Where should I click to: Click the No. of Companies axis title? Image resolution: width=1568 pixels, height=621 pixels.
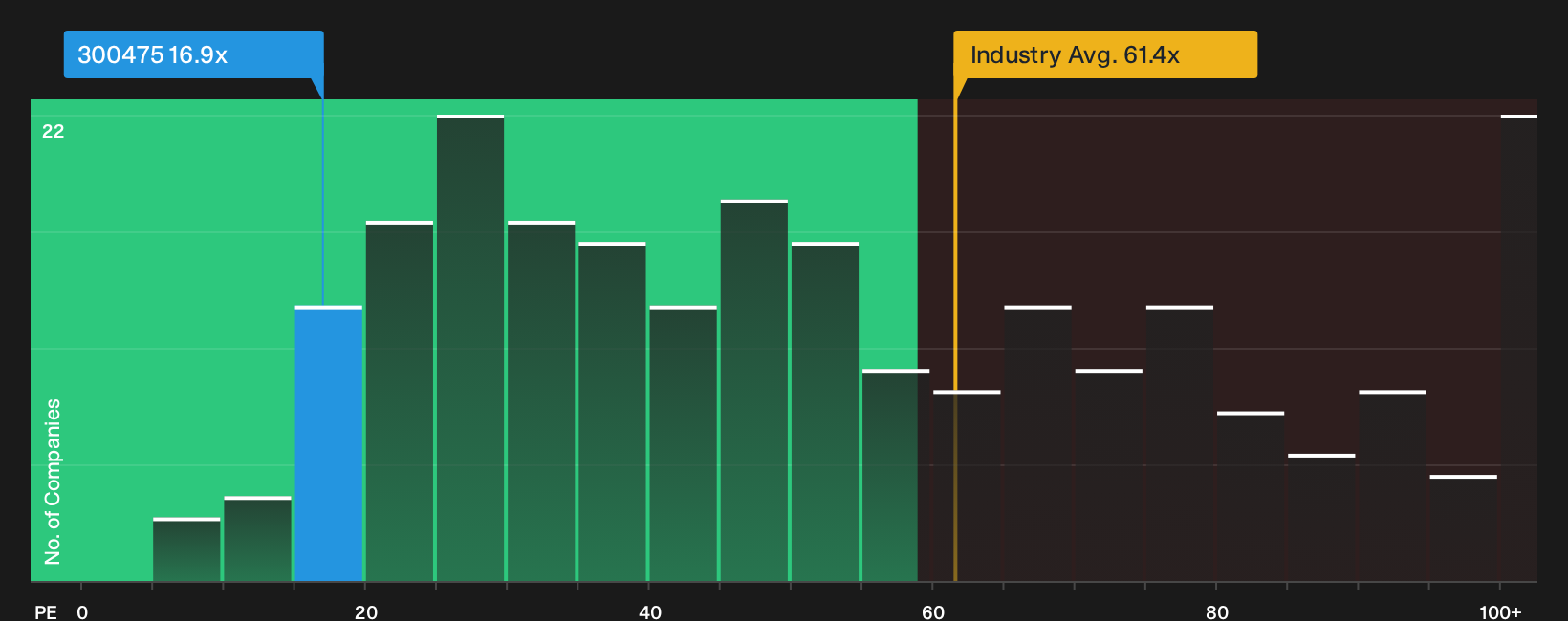click(x=53, y=481)
